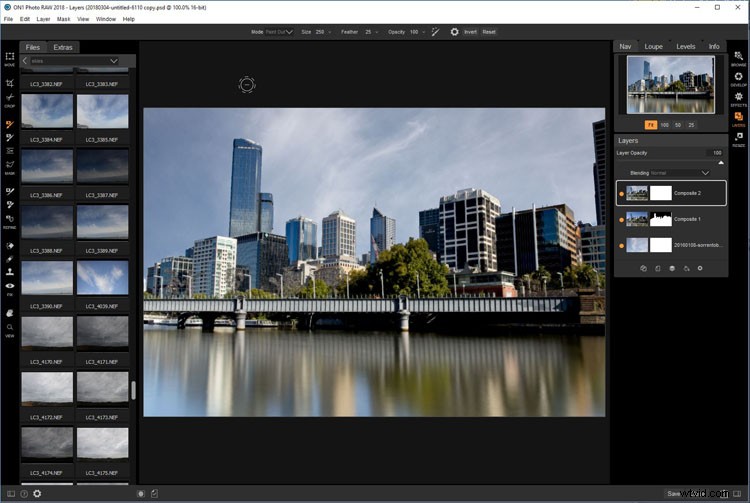Click the help icon in bottom-left corner
The image size is (750, 503).
[24, 493]
